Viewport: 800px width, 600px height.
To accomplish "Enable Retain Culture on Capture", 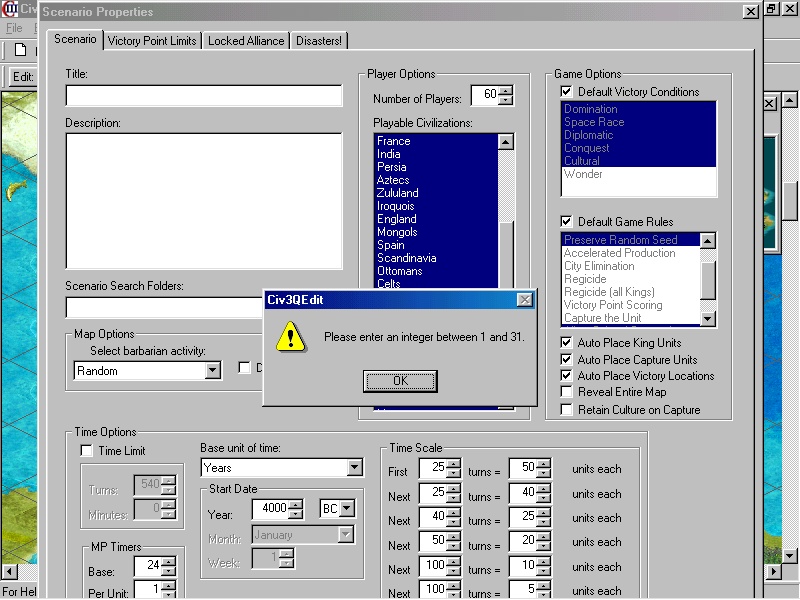I will pyautogui.click(x=566, y=410).
